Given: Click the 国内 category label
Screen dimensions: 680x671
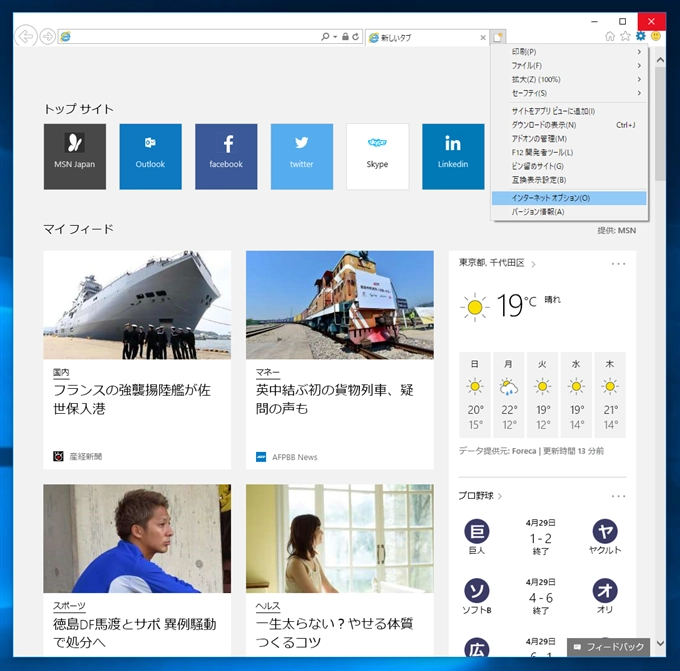Looking at the screenshot, I should [61, 372].
